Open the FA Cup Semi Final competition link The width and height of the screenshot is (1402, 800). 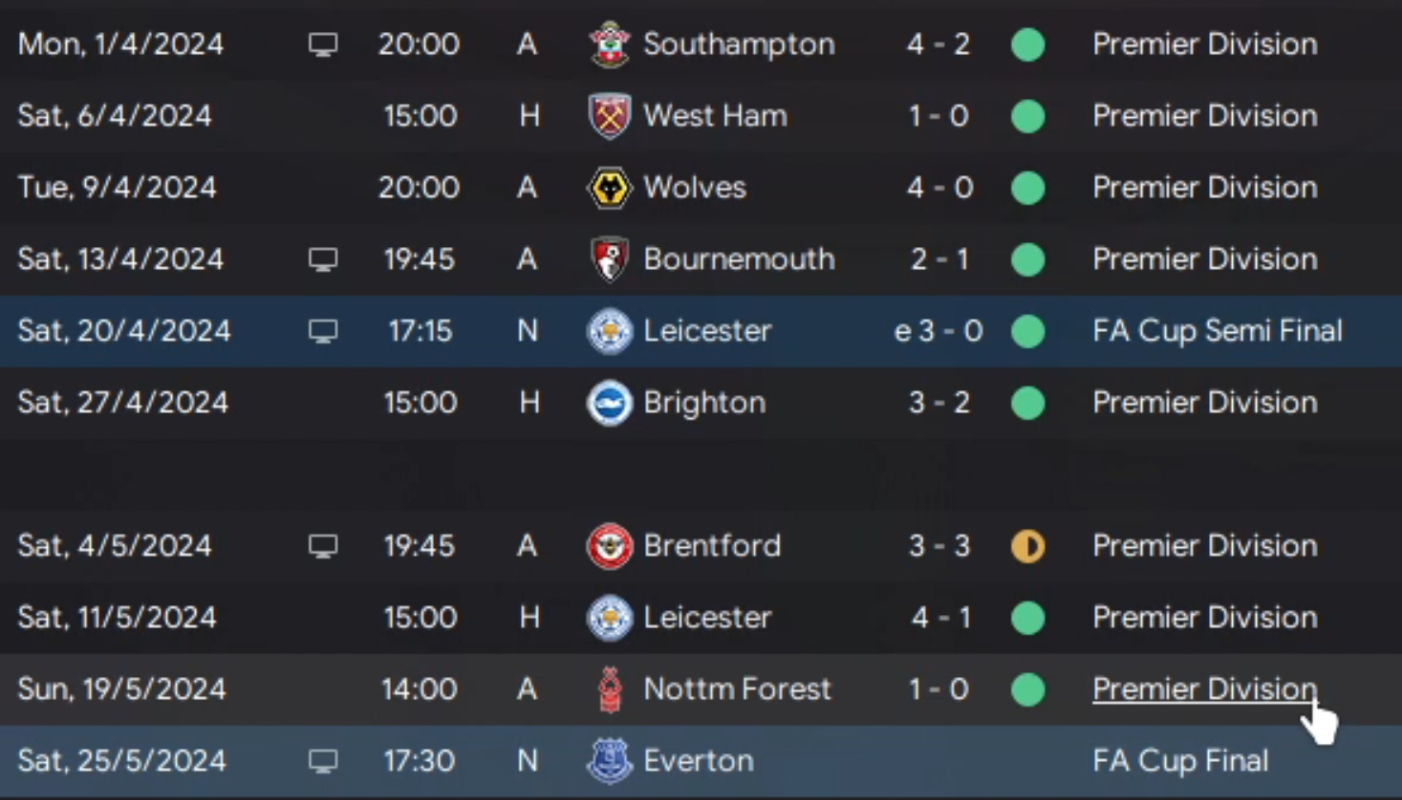(x=1217, y=331)
